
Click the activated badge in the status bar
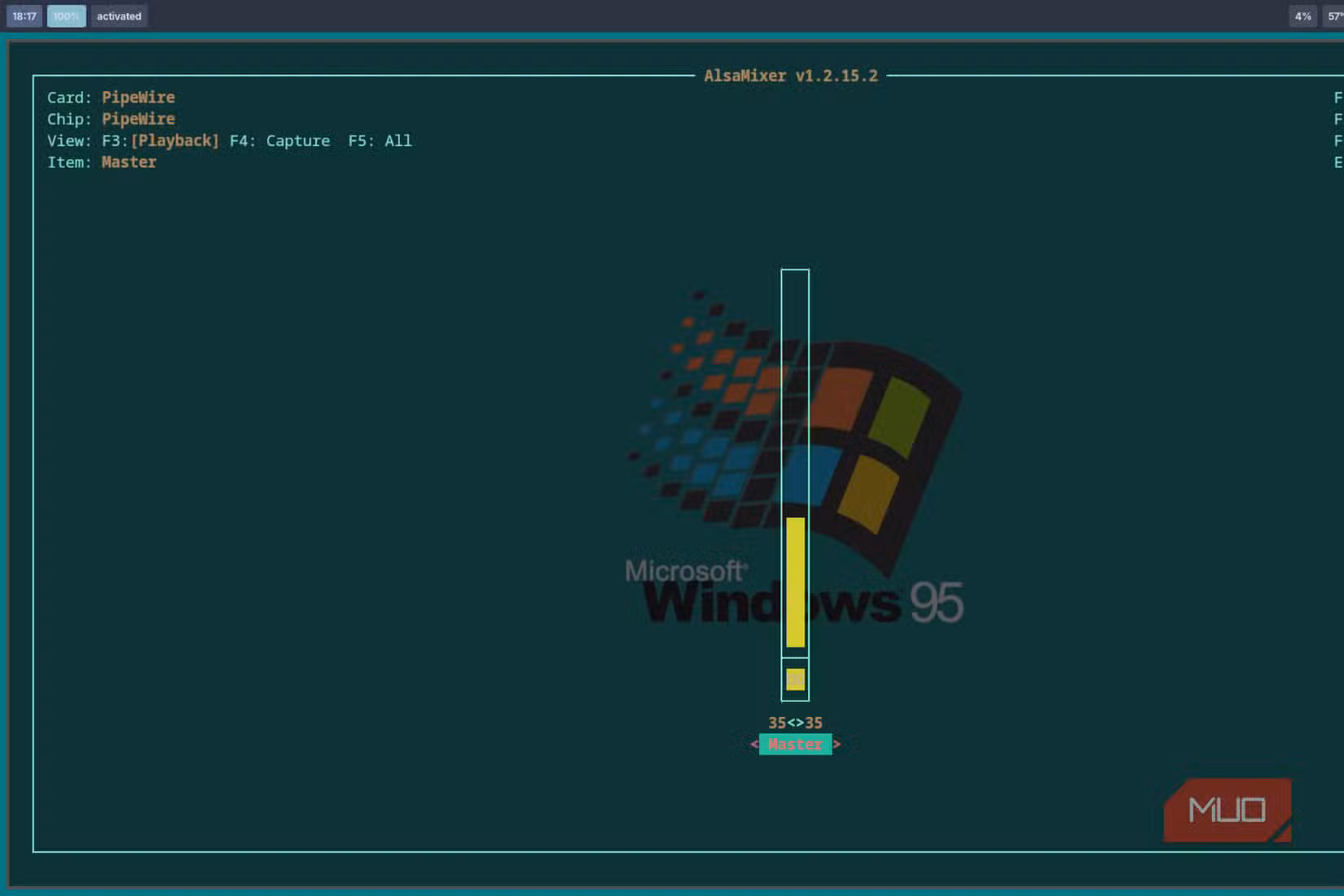[119, 16]
